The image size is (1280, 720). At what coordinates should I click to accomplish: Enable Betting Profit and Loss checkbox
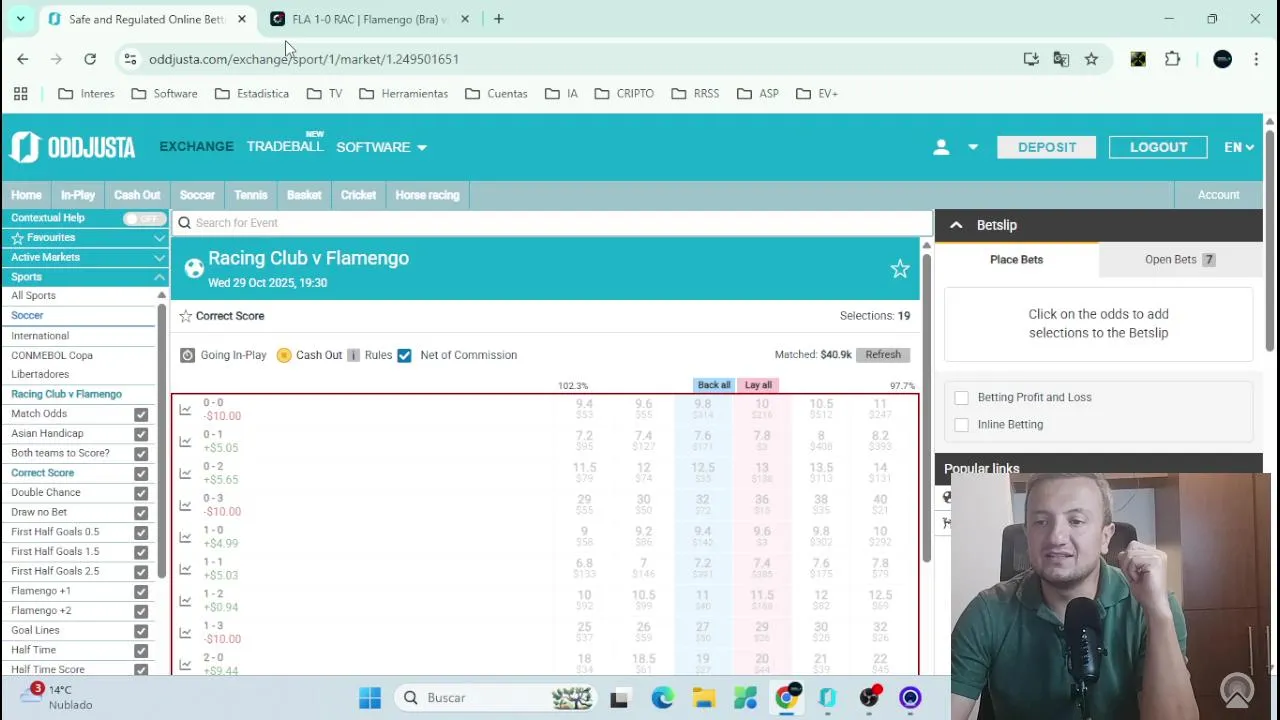(x=961, y=397)
